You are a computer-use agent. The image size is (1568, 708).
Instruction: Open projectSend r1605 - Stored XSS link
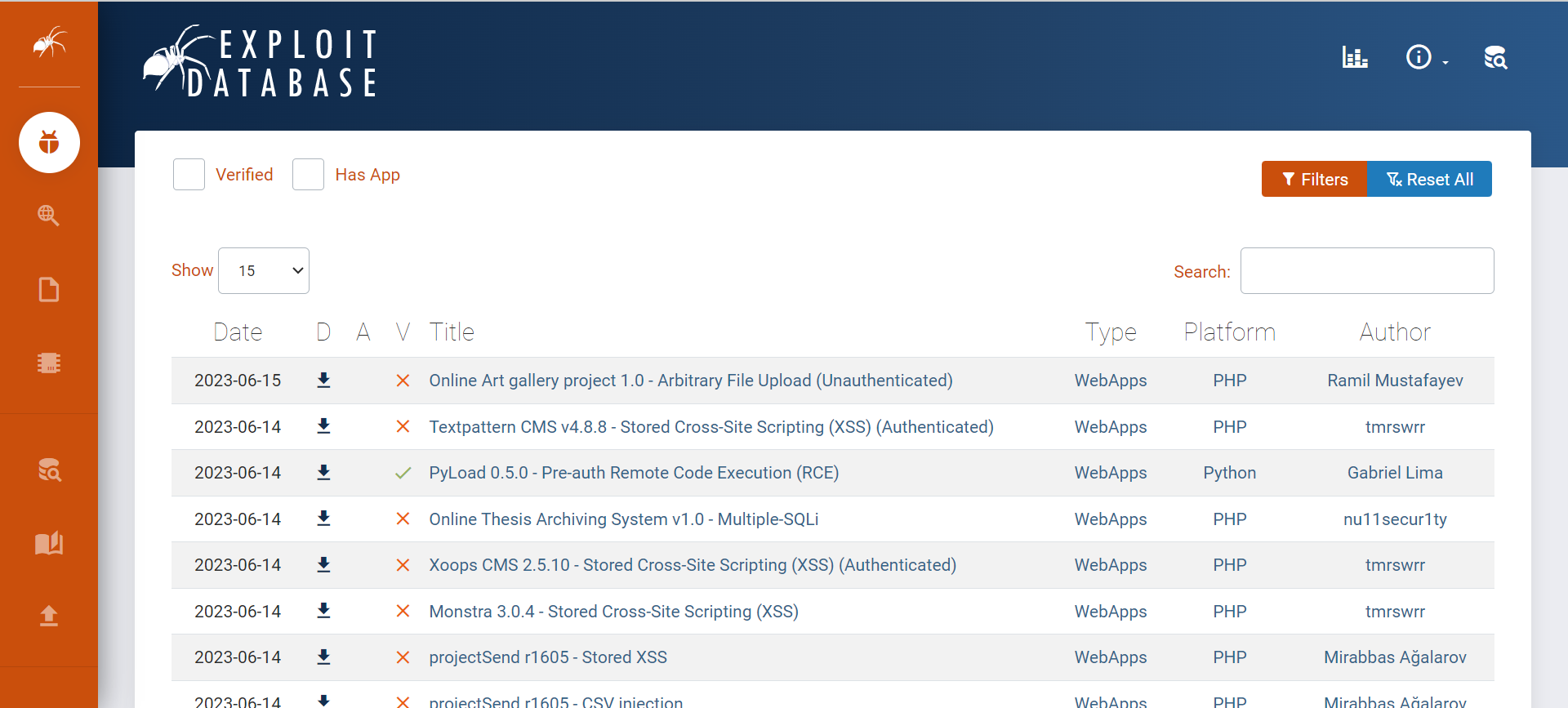[548, 657]
